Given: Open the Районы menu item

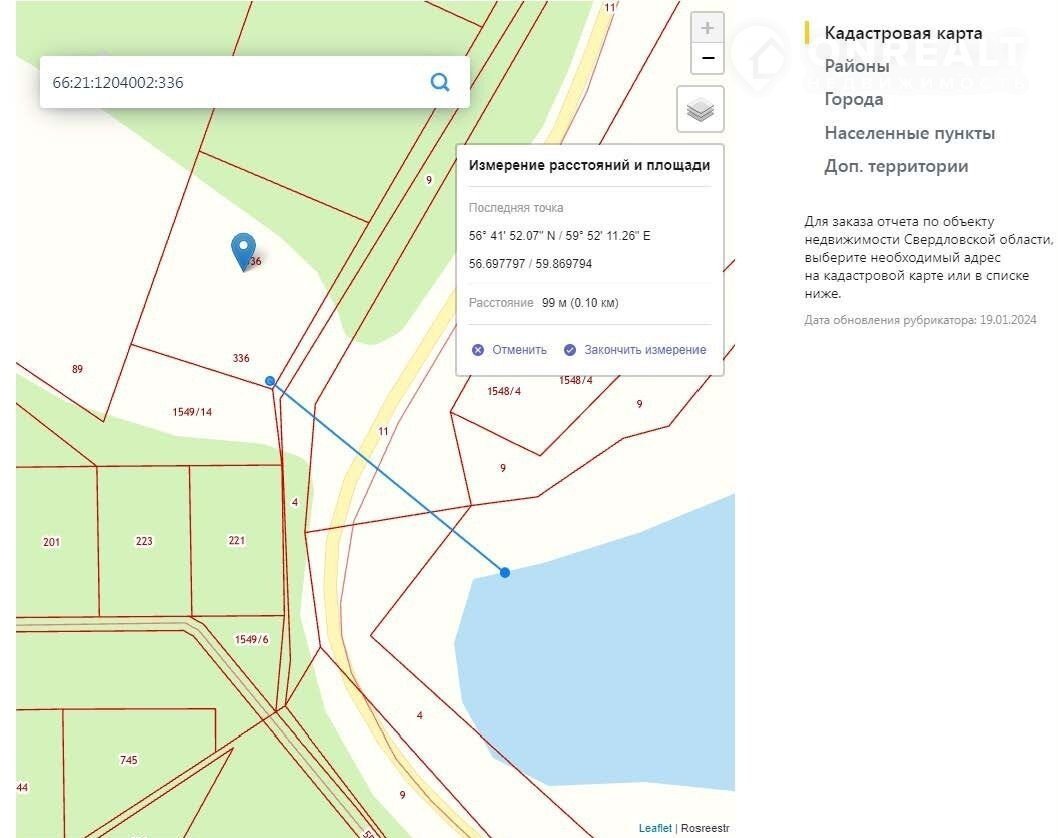Looking at the screenshot, I should tap(856, 66).
